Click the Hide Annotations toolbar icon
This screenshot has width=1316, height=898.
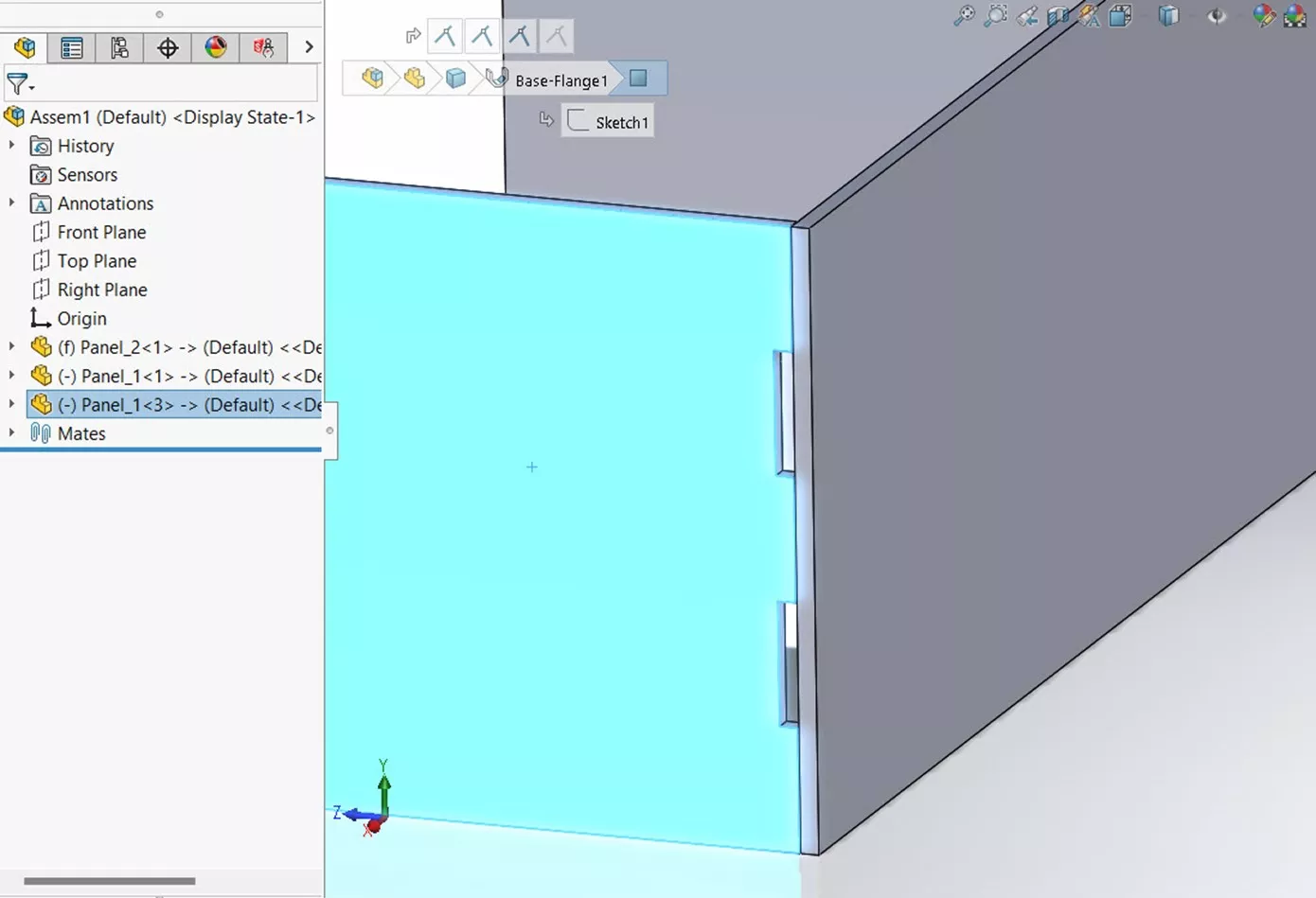[1089, 16]
